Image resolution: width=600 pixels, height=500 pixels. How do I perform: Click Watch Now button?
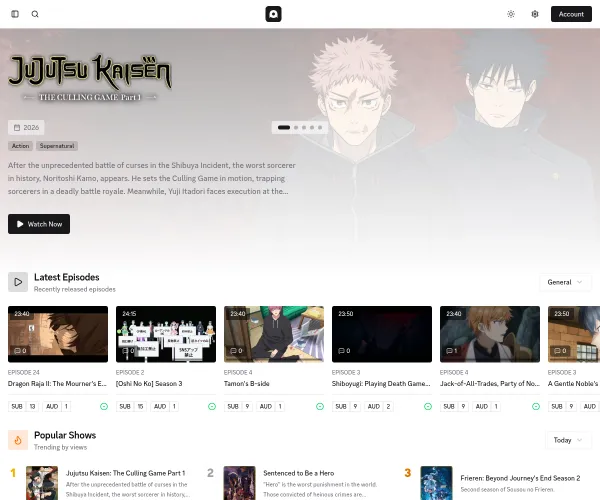(x=39, y=224)
